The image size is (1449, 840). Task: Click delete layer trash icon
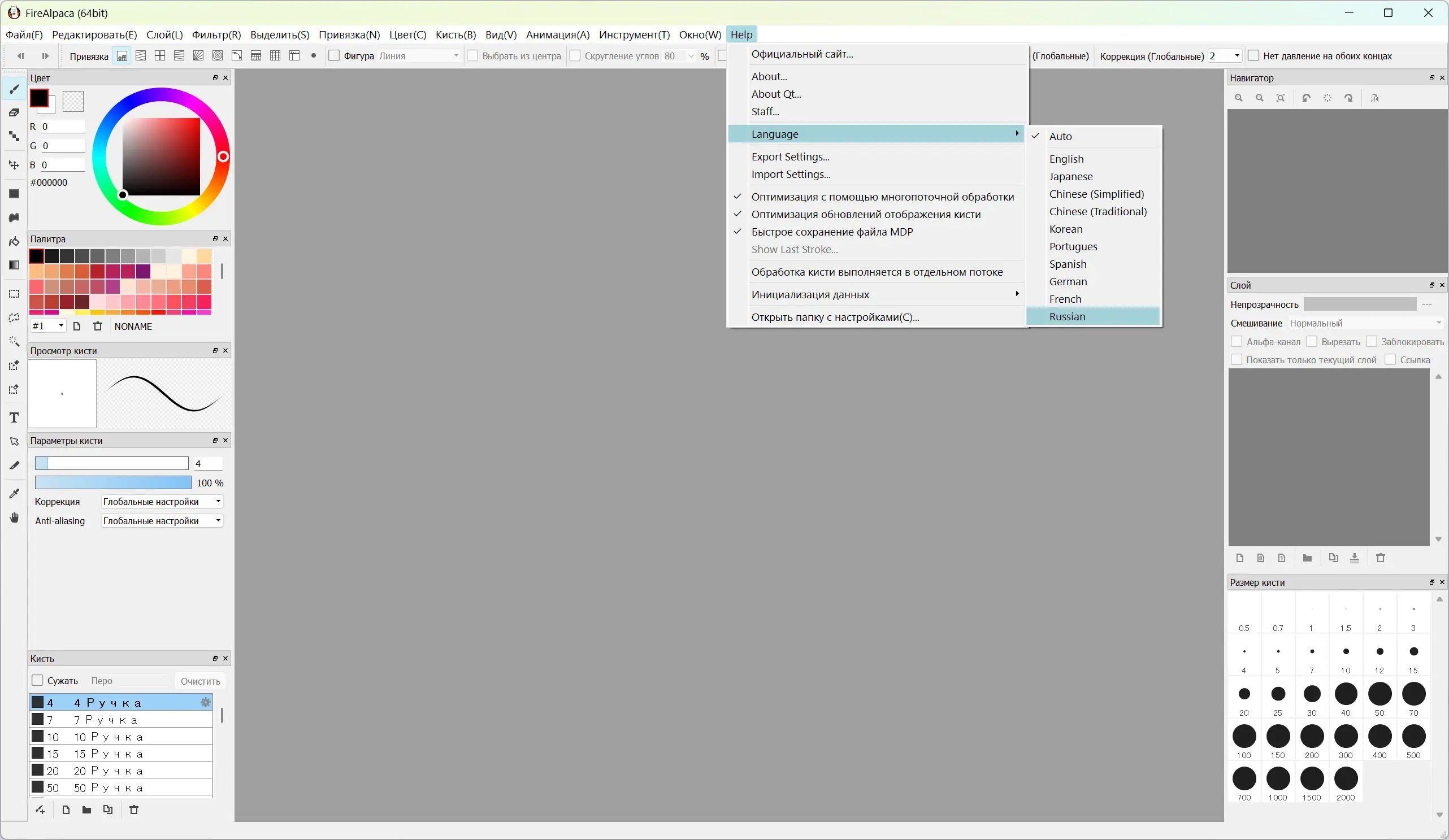click(x=1381, y=558)
